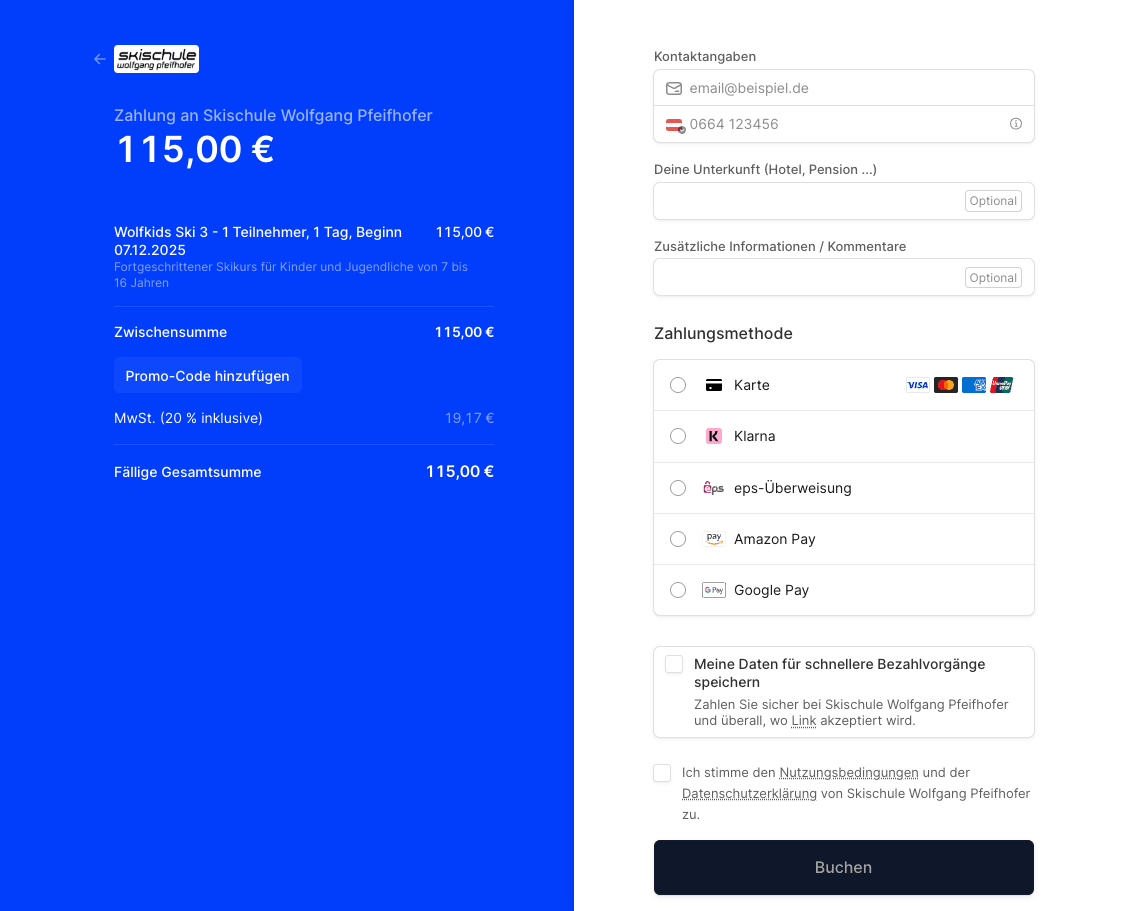Click the Klarna logo icon

(x=713, y=436)
